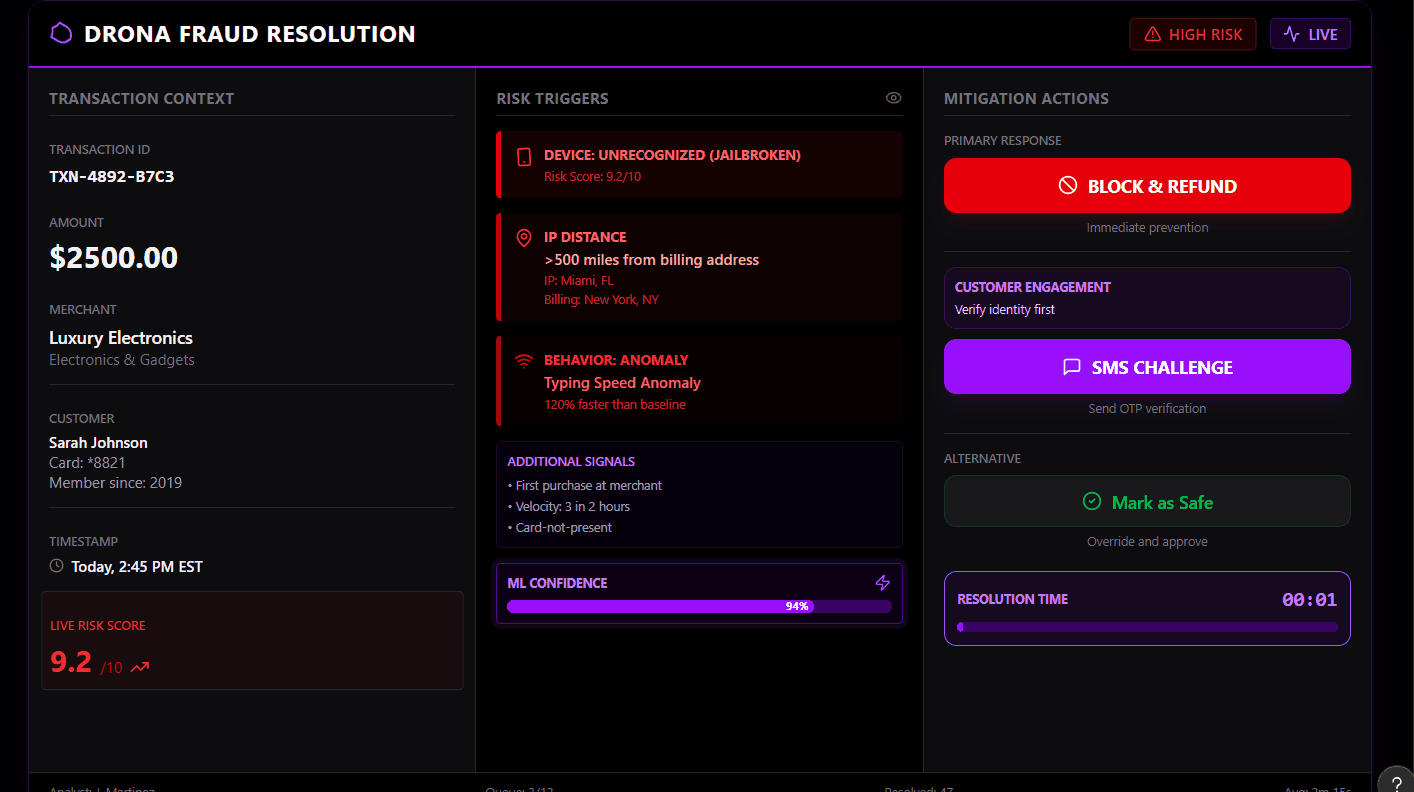1414x792 pixels.
Task: Click the ML confidence progress bar
Action: [699, 606]
